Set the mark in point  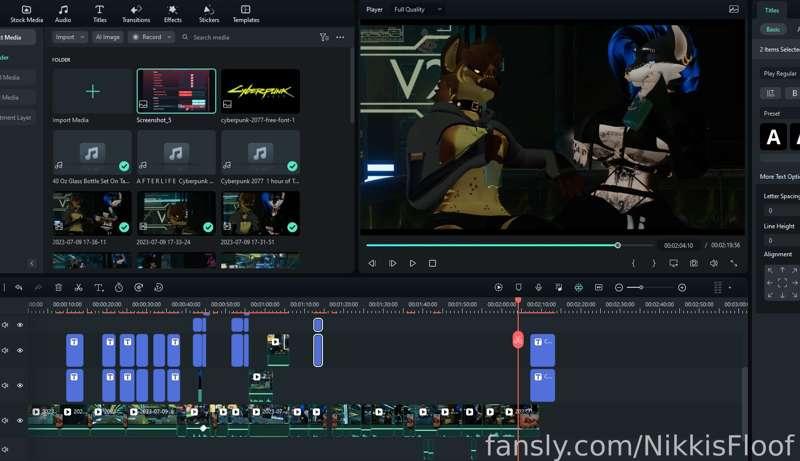click(633, 263)
